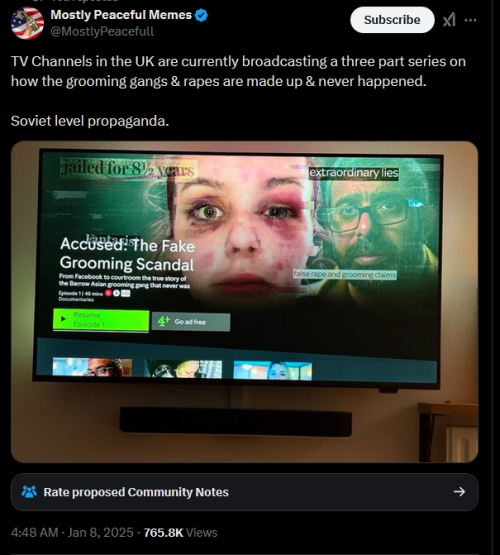
Task: Click the 765.8K Views count
Action: pyautogui.click(x=180, y=532)
